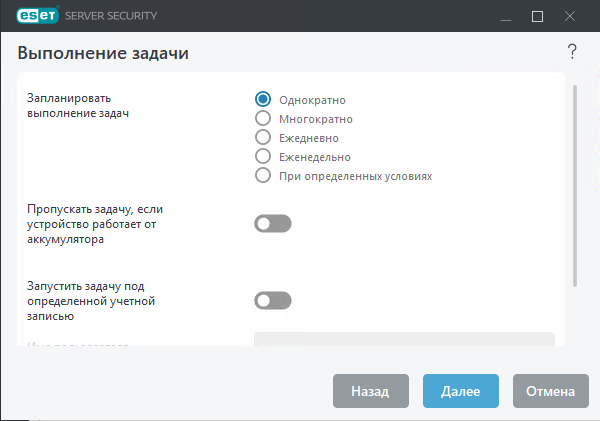This screenshot has width=600, height=421.
Task: Continue with the Далее button
Action: point(461,391)
